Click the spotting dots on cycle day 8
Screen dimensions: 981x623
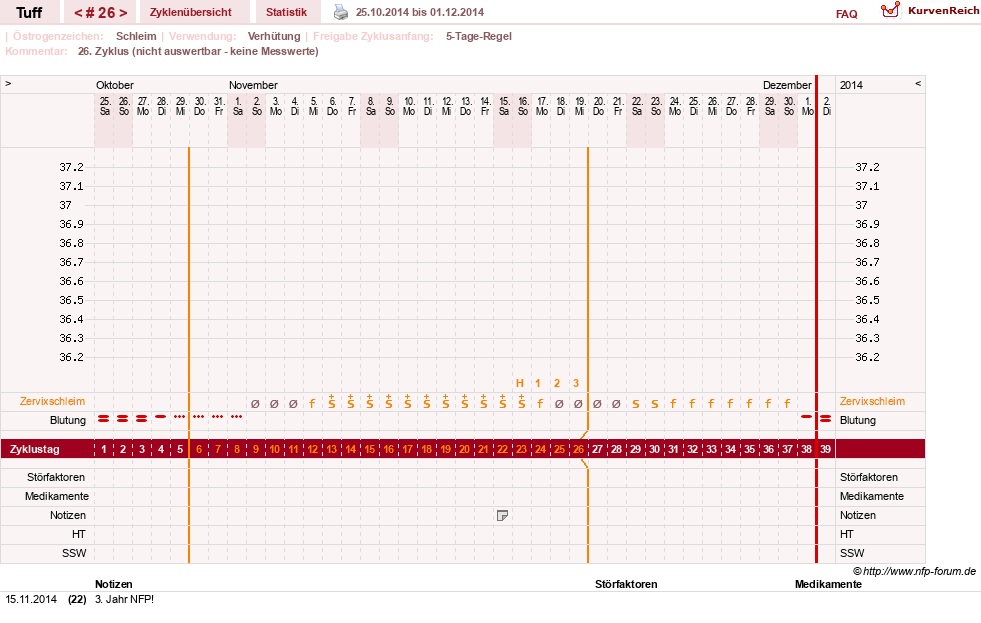[x=236, y=417]
